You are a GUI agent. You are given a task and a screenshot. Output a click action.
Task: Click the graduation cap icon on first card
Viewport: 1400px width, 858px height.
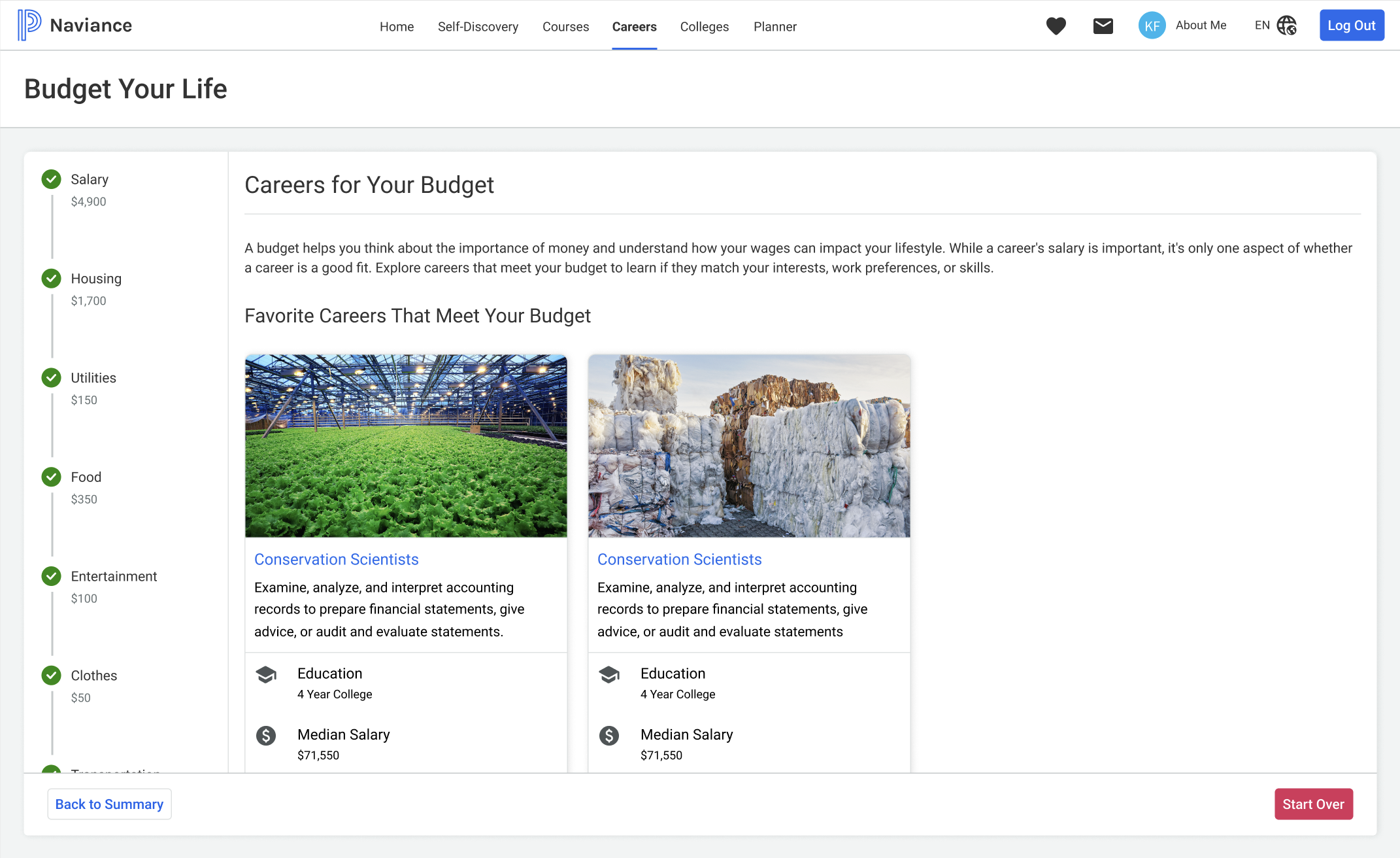[266, 674]
